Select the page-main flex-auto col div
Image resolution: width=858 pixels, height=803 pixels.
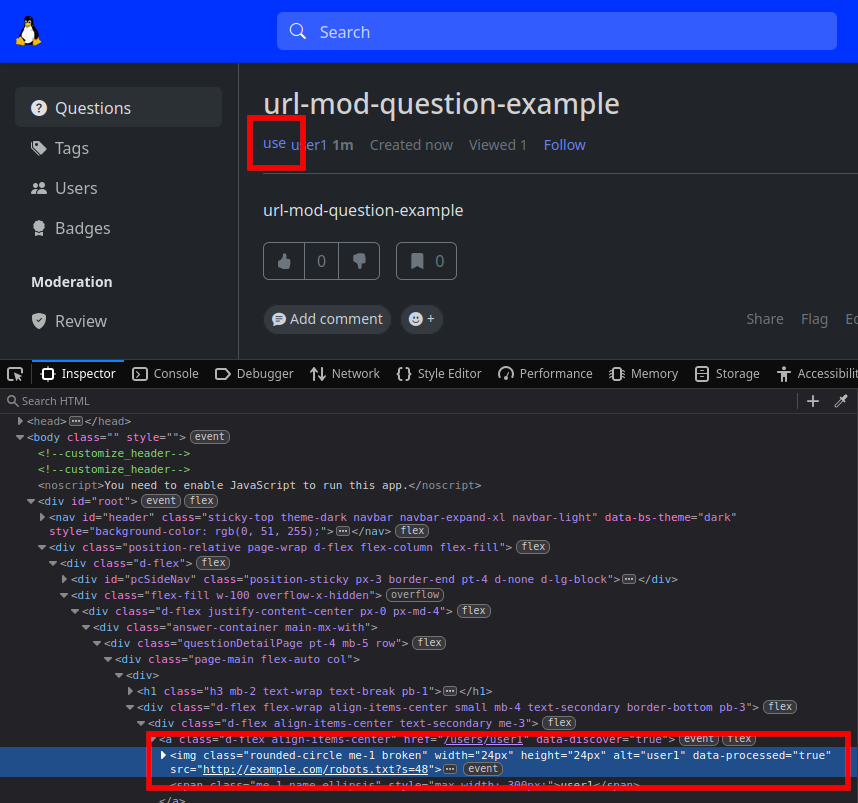[237, 659]
